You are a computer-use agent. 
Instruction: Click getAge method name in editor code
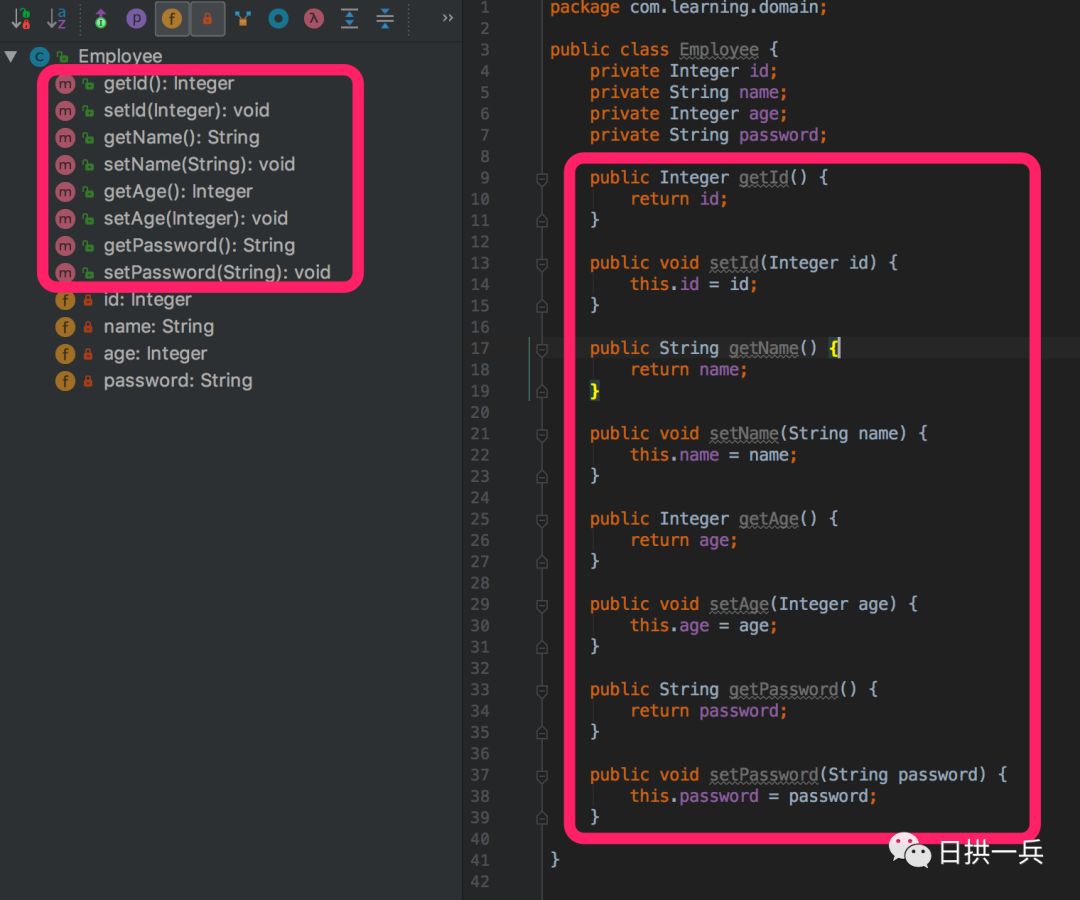(x=768, y=519)
